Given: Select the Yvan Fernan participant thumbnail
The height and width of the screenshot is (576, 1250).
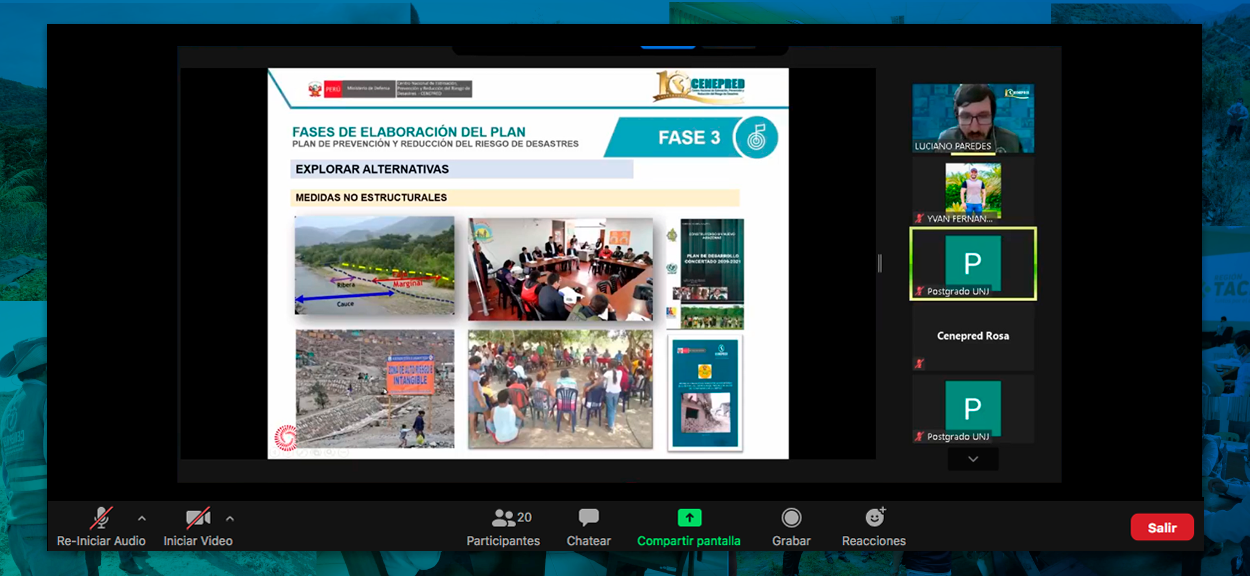Looking at the screenshot, I should pos(973,191).
